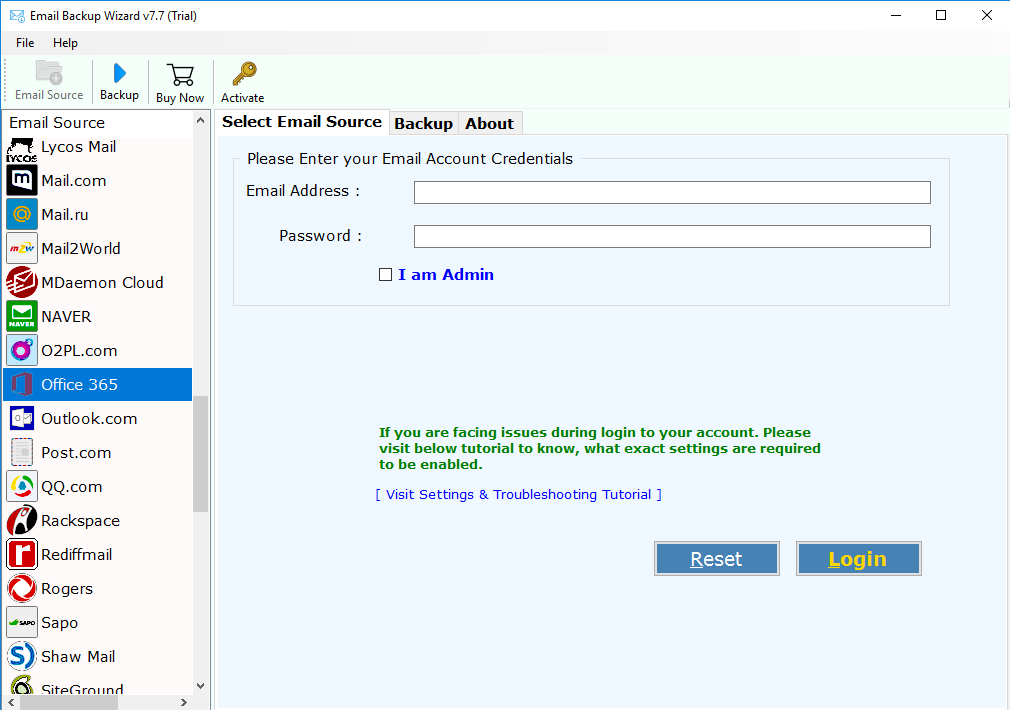Select the Shaw Mail text entry
1010x710 pixels.
[78, 657]
